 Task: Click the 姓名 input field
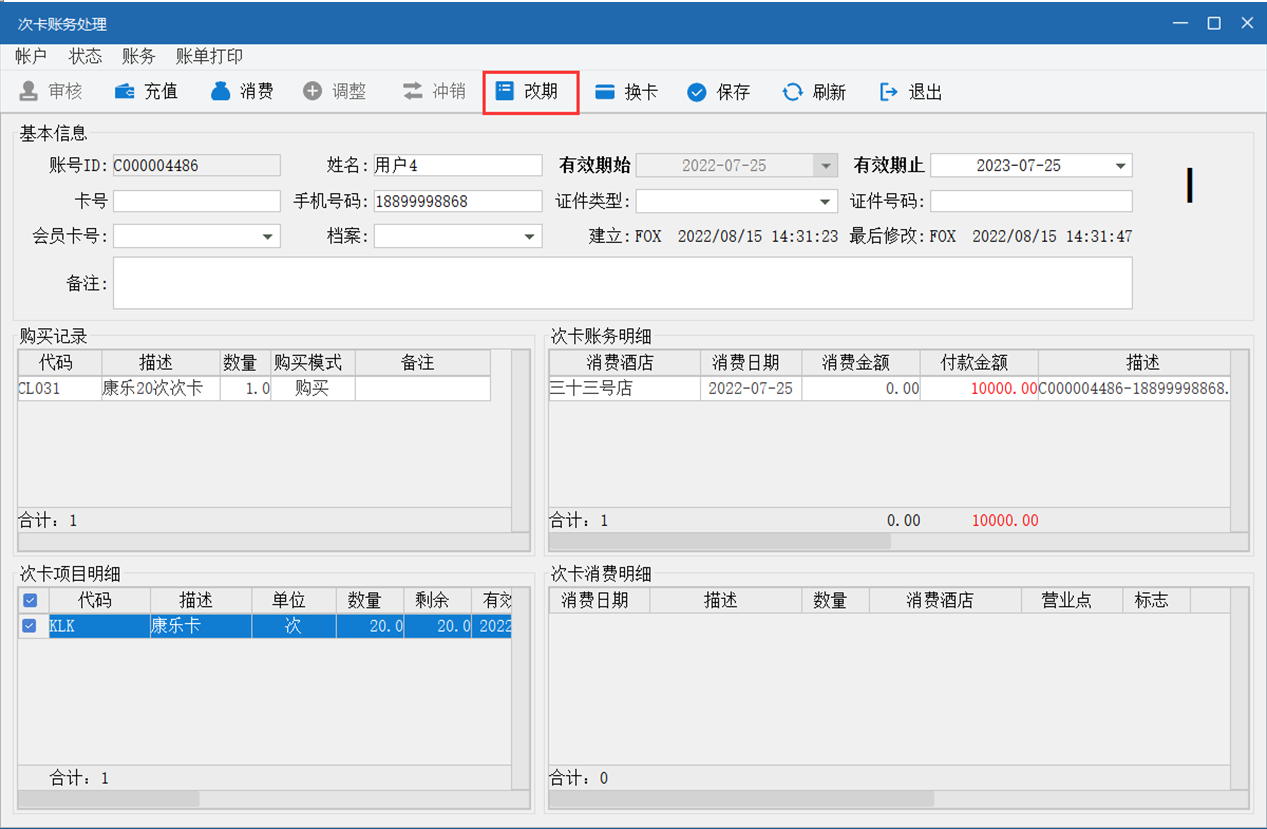point(458,166)
